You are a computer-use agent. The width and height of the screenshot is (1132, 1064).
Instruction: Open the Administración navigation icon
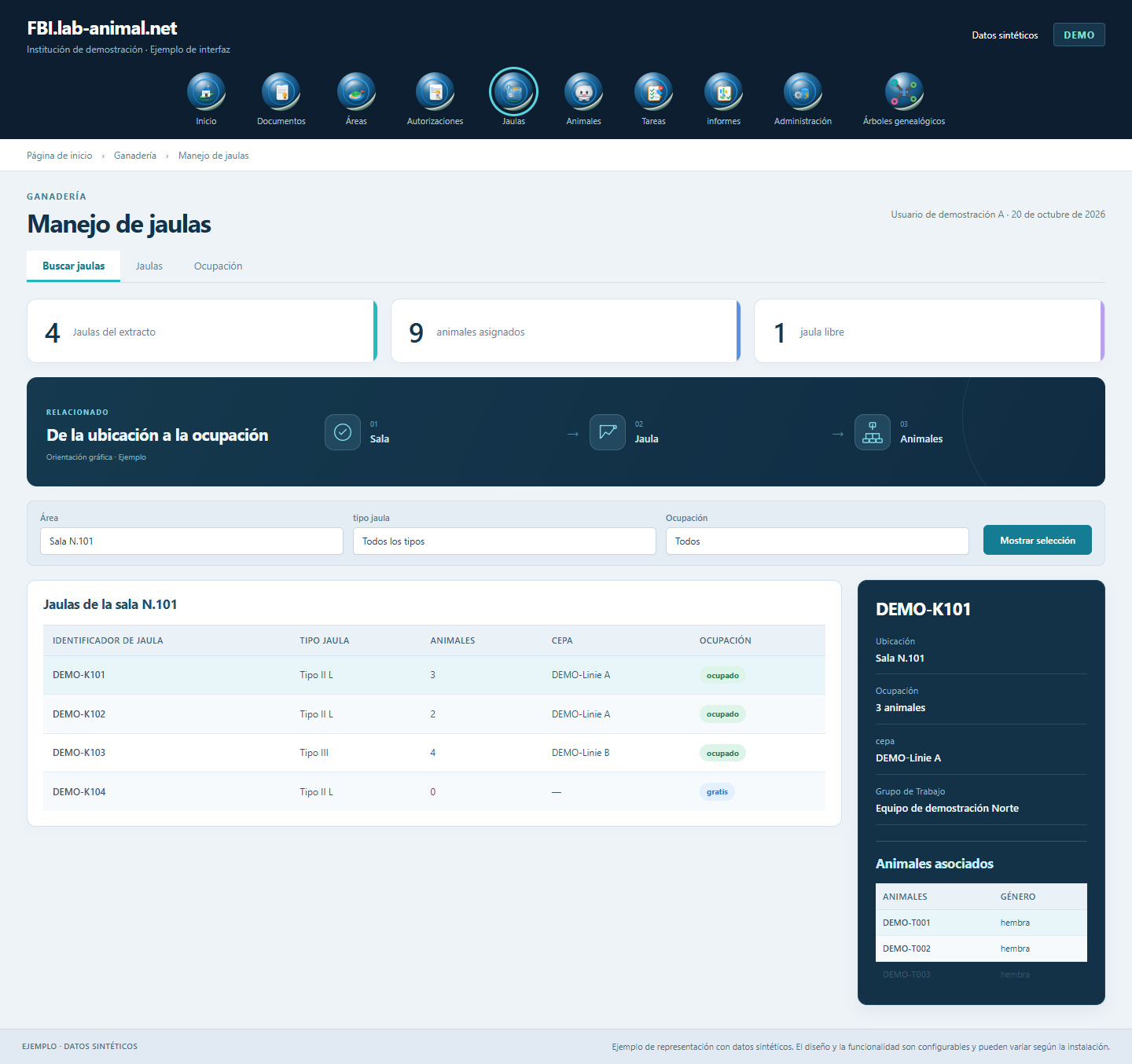point(803,92)
